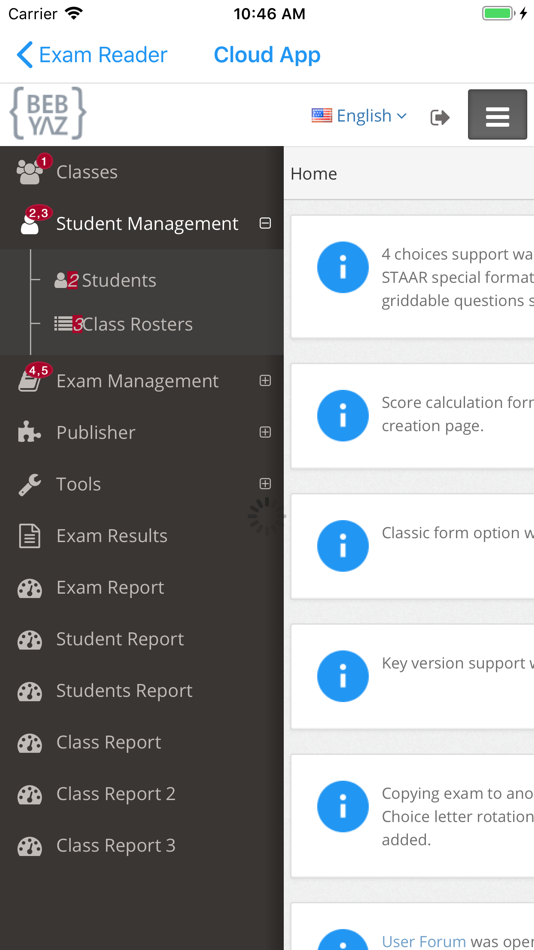Image resolution: width=534 pixels, height=950 pixels.
Task: Click the Student Management person icon
Action: point(30,224)
